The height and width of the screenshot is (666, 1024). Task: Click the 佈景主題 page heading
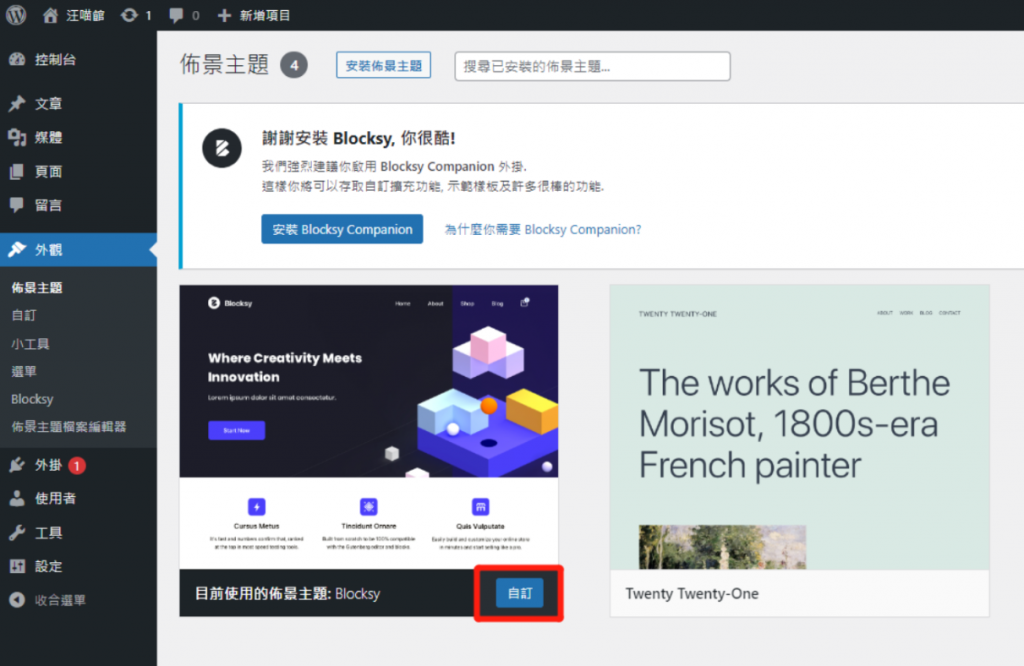(x=225, y=65)
